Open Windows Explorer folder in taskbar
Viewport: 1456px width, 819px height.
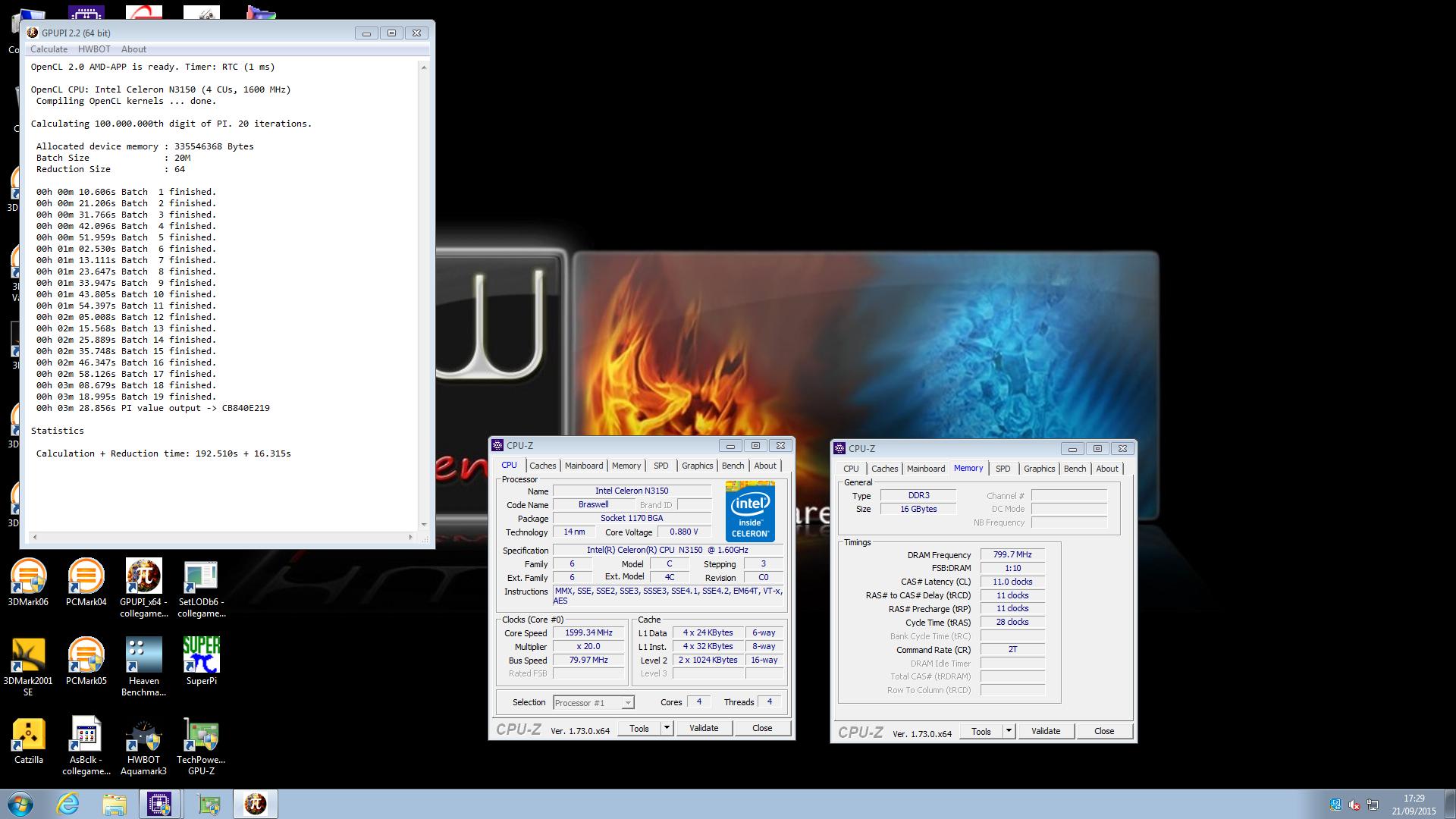[x=115, y=804]
